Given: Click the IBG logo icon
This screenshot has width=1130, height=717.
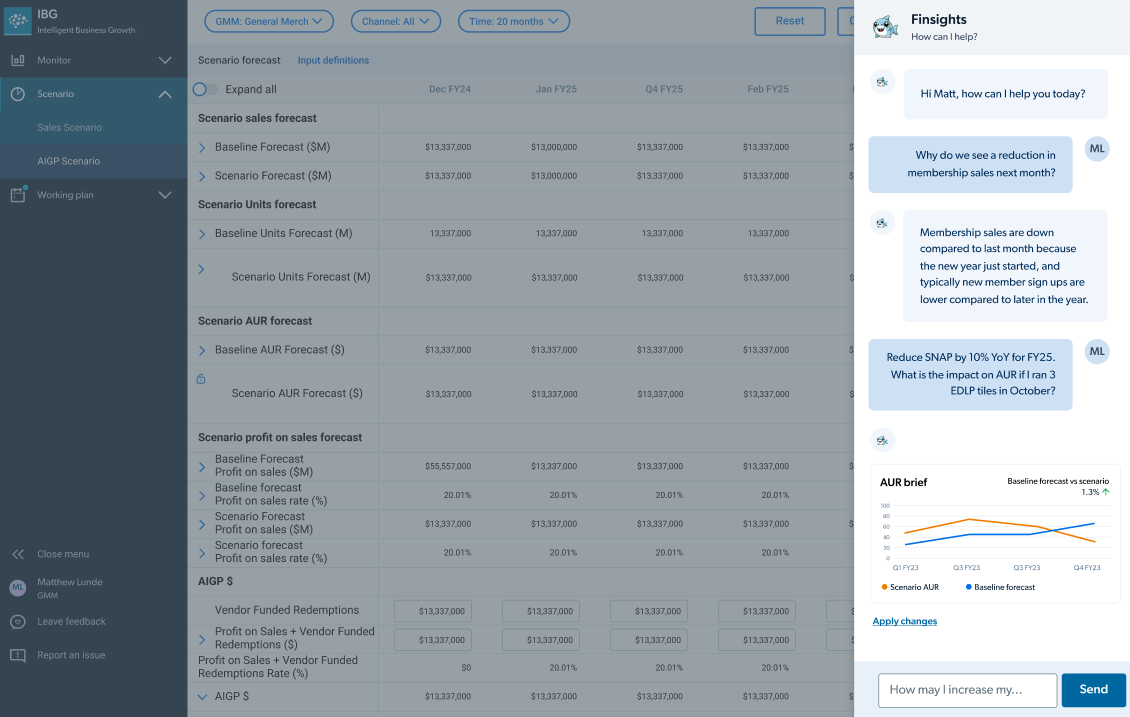Looking at the screenshot, I should tap(17, 20).
